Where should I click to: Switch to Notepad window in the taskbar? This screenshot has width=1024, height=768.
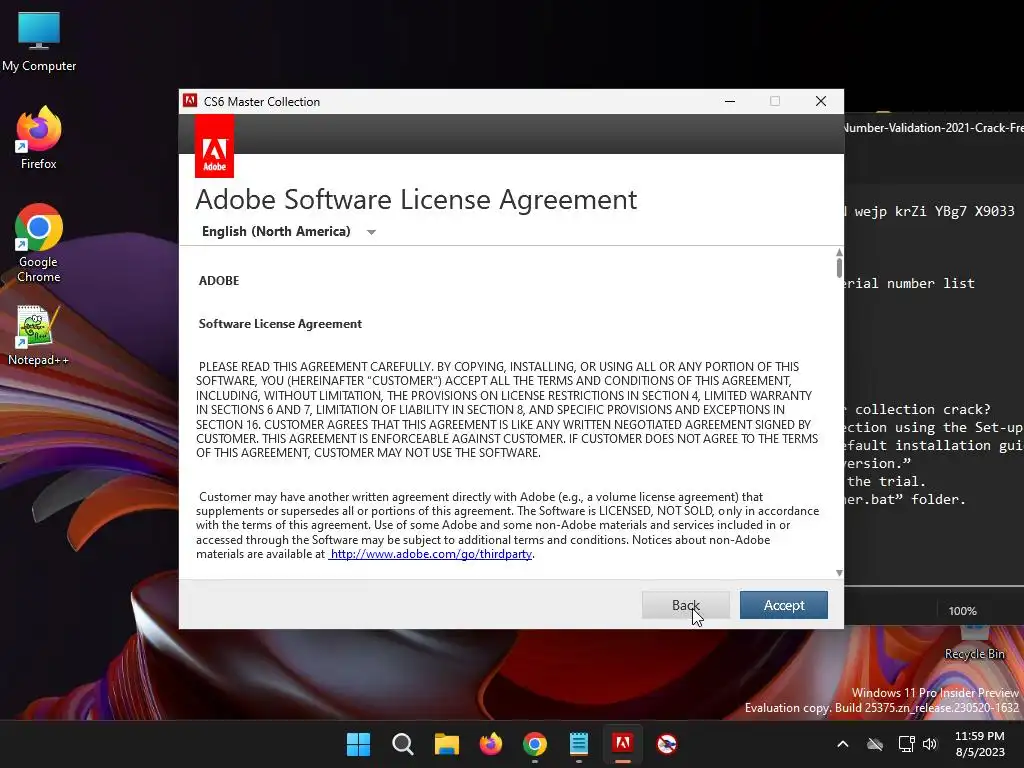(x=579, y=744)
